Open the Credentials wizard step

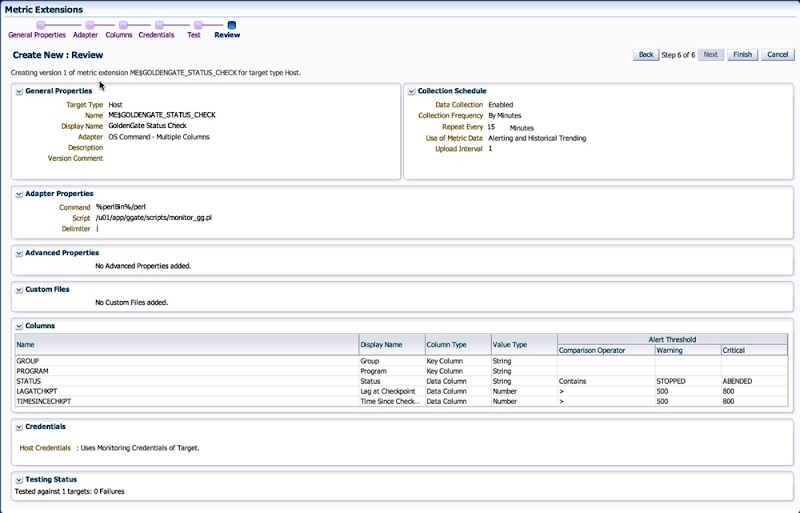[x=156, y=34]
